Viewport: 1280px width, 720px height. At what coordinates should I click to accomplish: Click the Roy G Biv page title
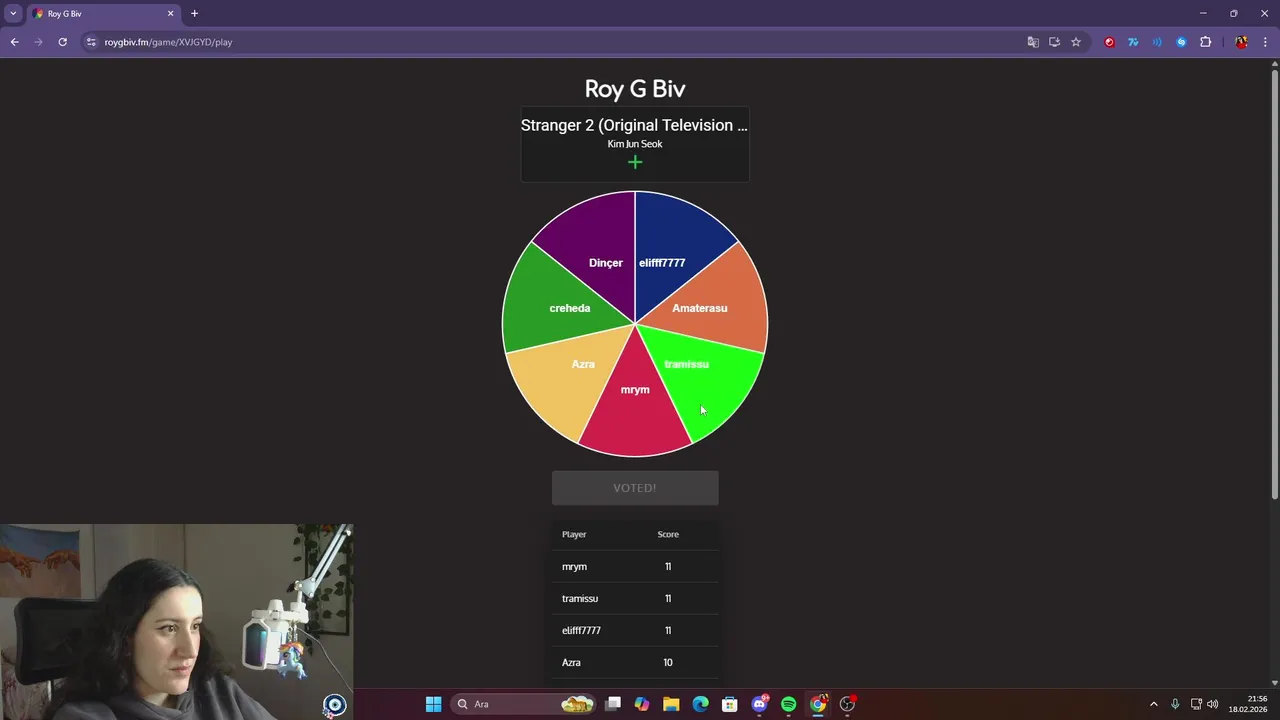[x=635, y=88]
